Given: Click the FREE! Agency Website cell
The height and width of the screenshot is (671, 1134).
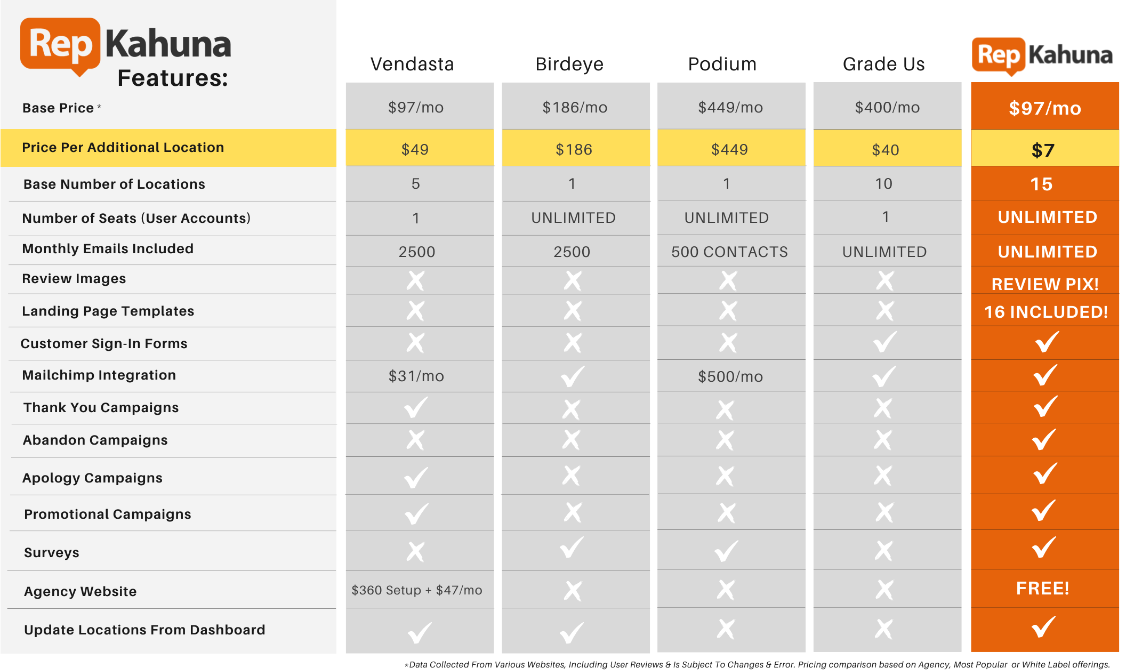Looking at the screenshot, I should point(1042,589).
